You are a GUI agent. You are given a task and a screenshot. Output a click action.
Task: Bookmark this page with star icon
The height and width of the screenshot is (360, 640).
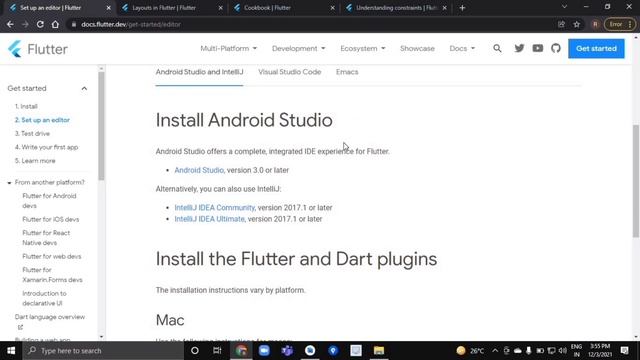click(x=576, y=24)
